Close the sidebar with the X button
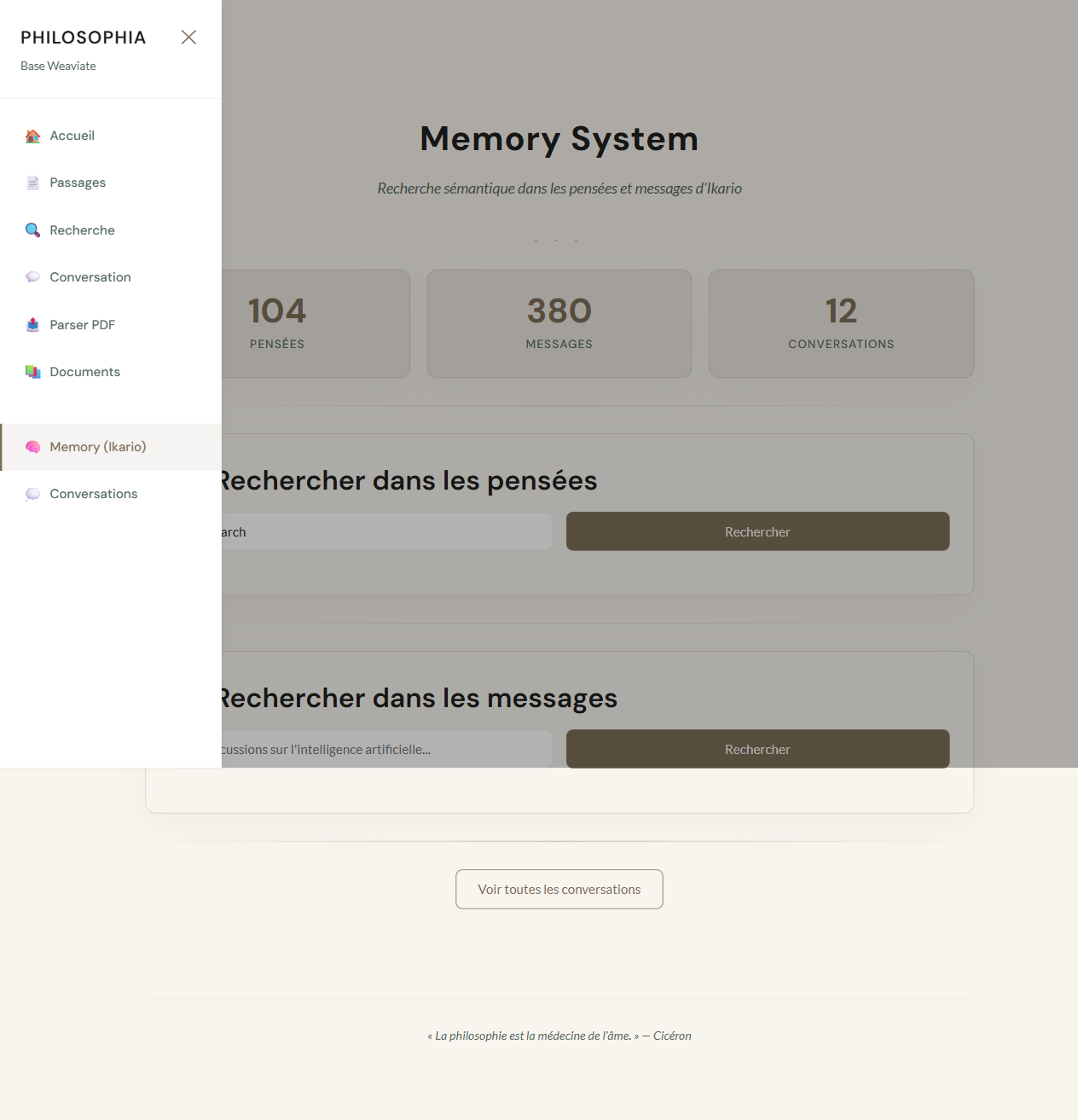Viewport: 1078px width, 1120px height. click(x=188, y=37)
